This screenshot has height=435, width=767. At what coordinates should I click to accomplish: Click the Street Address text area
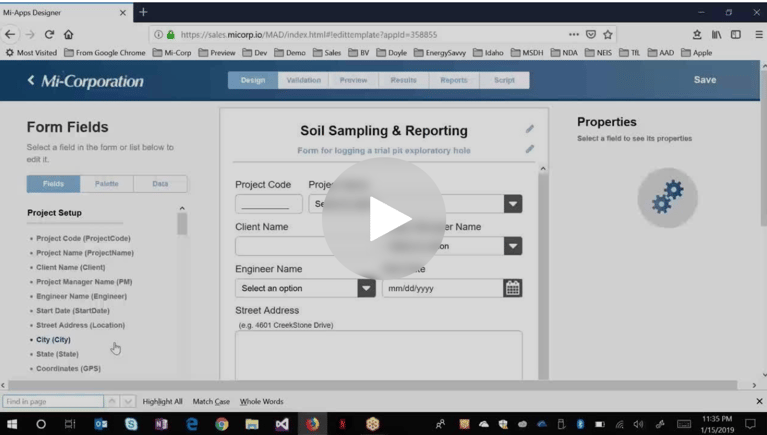pyautogui.click(x=379, y=355)
